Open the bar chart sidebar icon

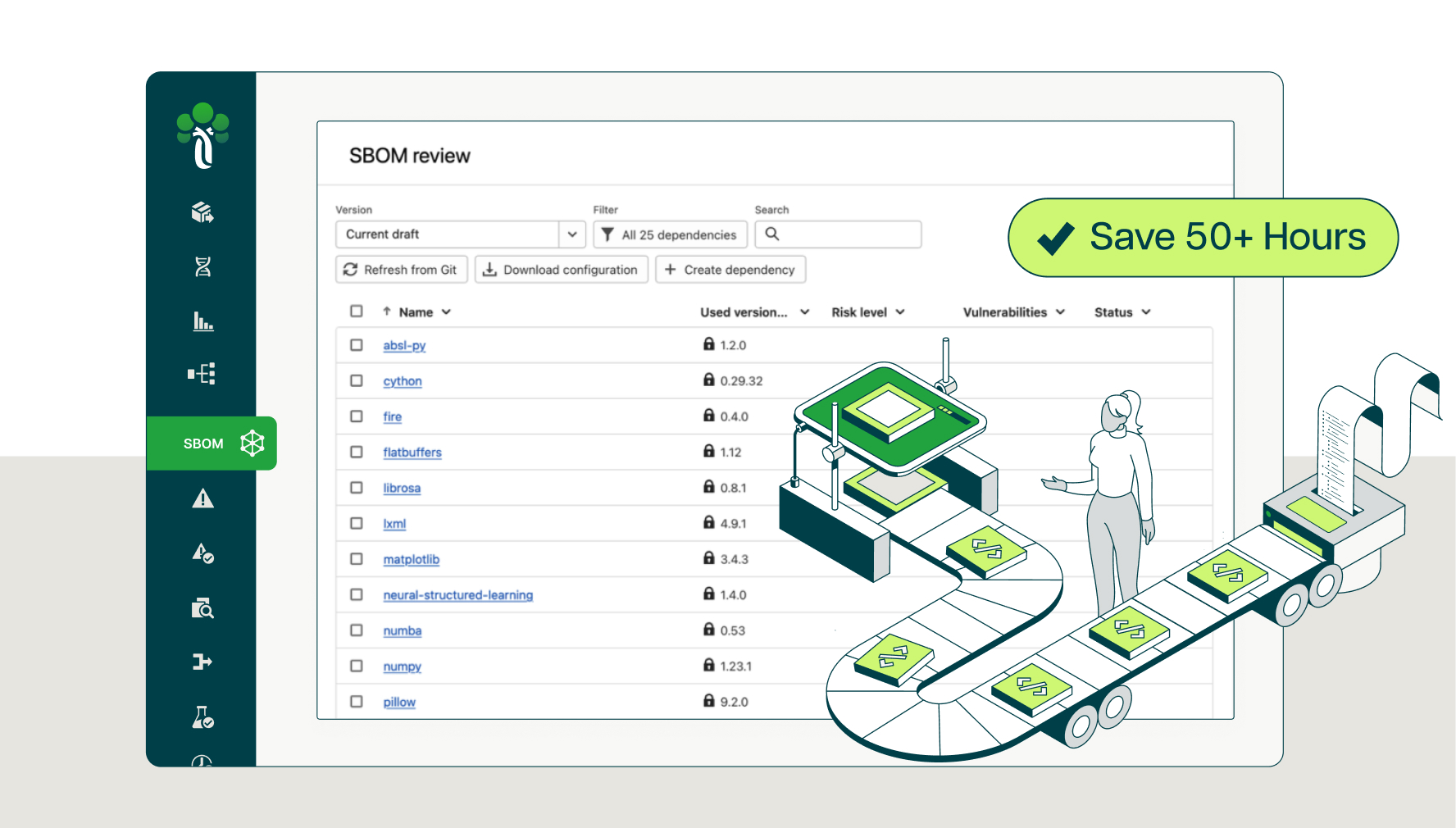(x=202, y=321)
